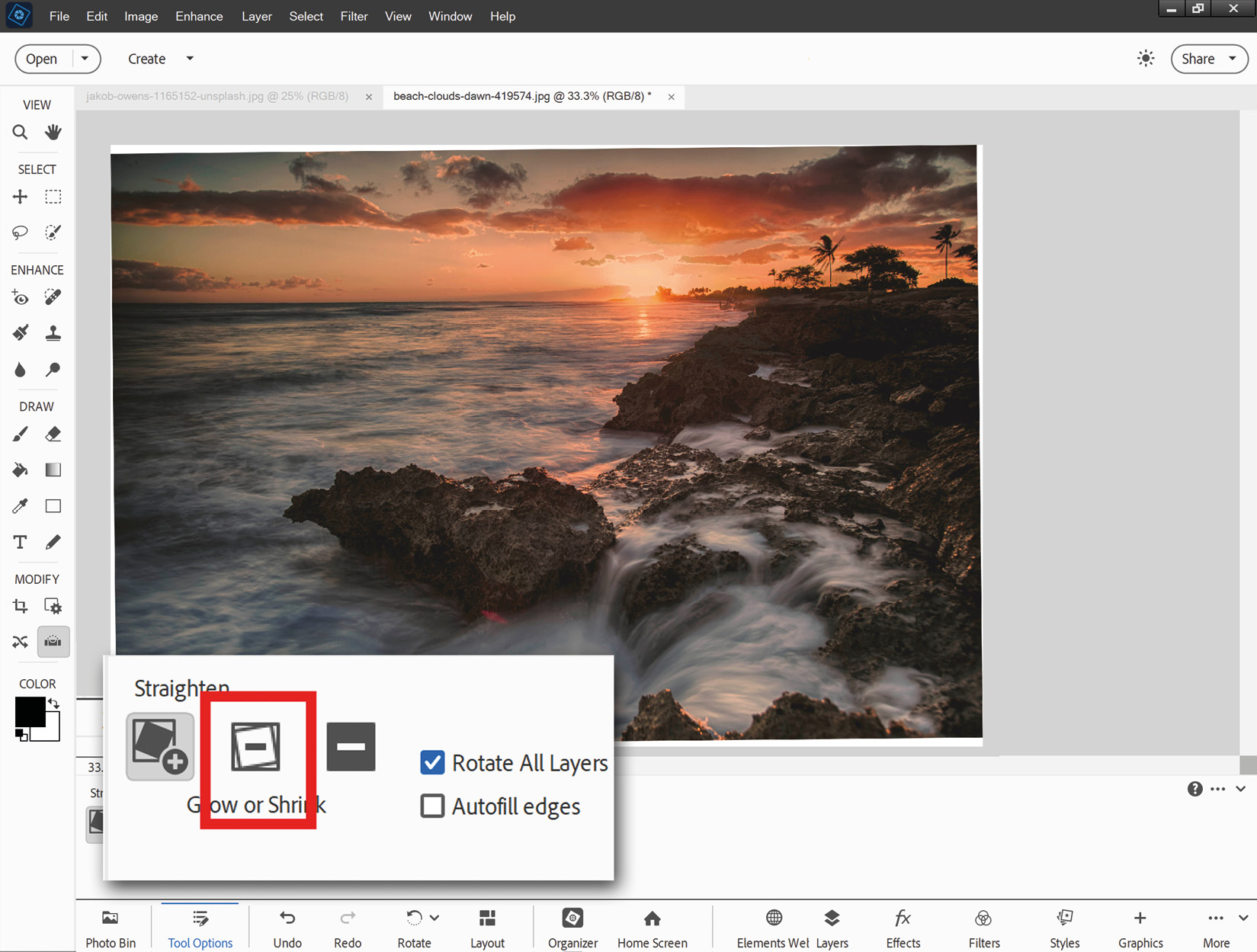This screenshot has height=952, width=1257.
Task: Enable Autofill edges checkbox
Action: click(432, 806)
